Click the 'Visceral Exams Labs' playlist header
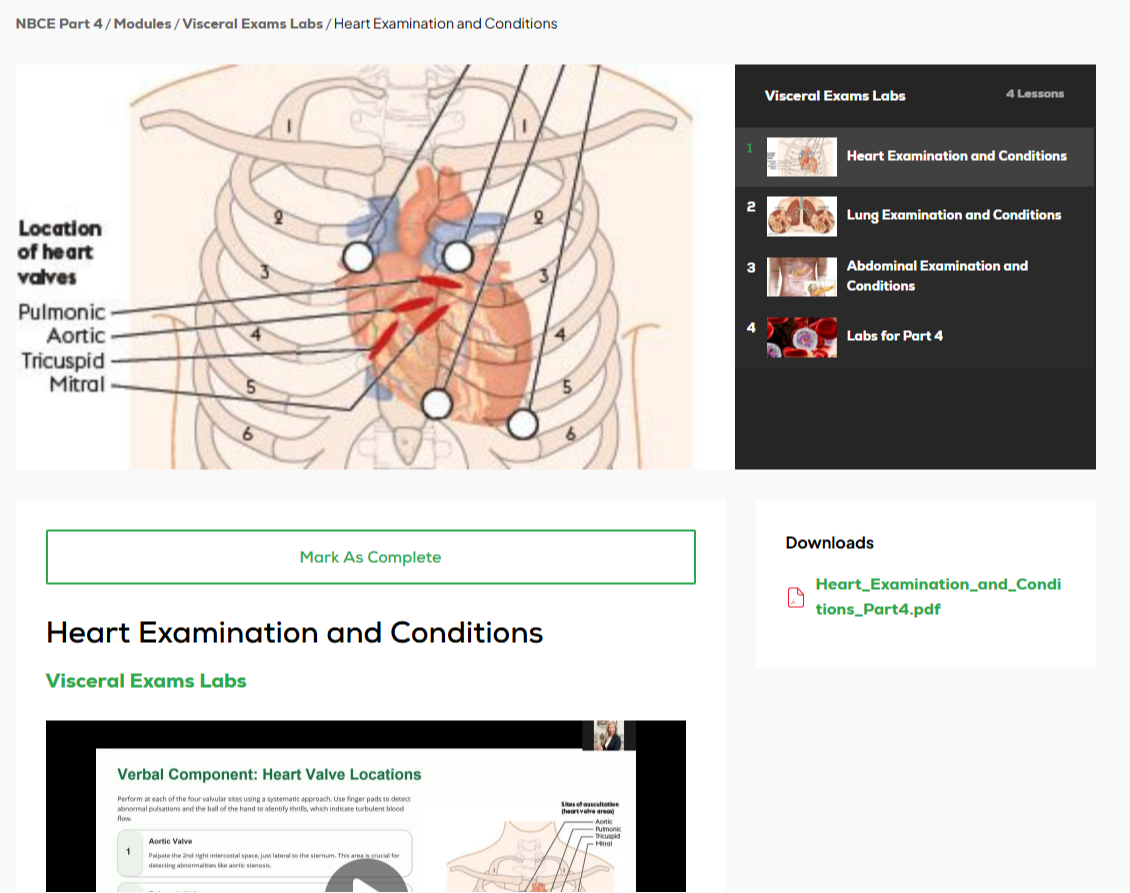 (x=835, y=96)
